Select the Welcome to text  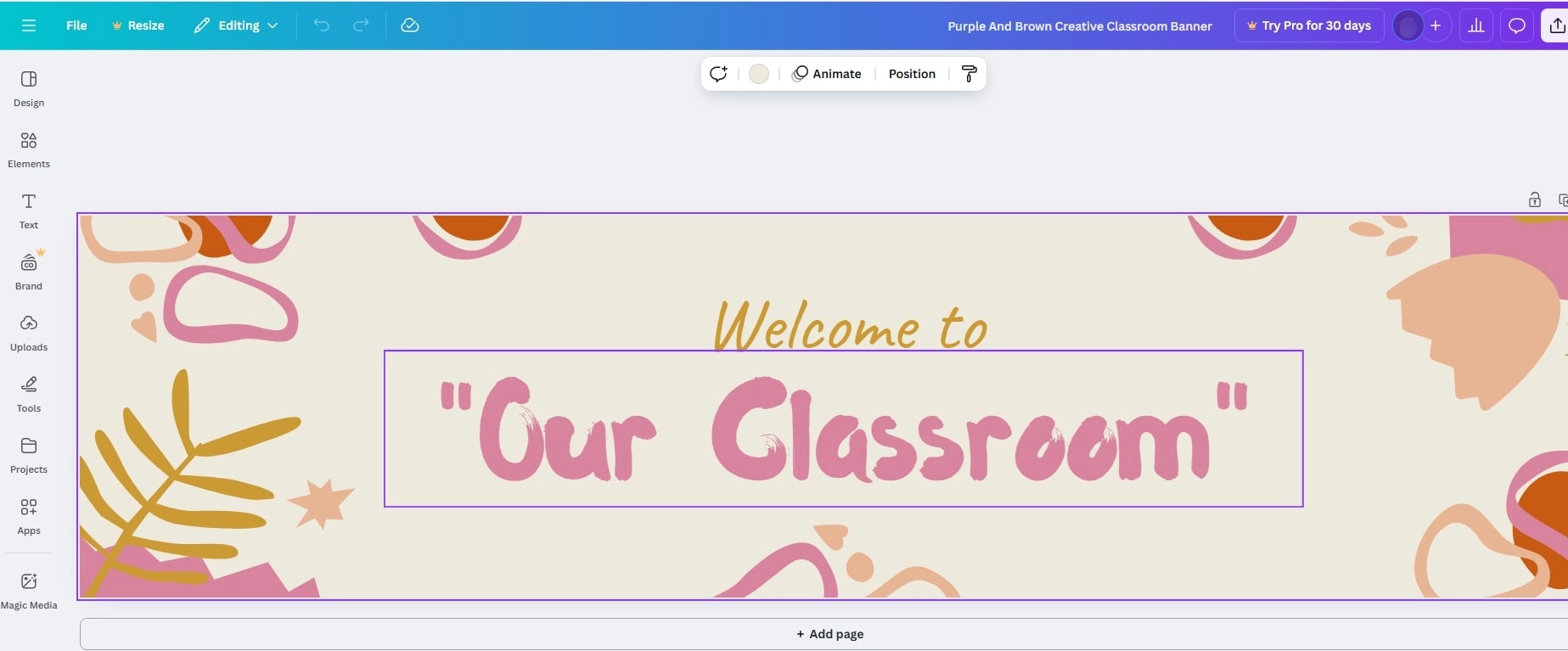click(851, 325)
